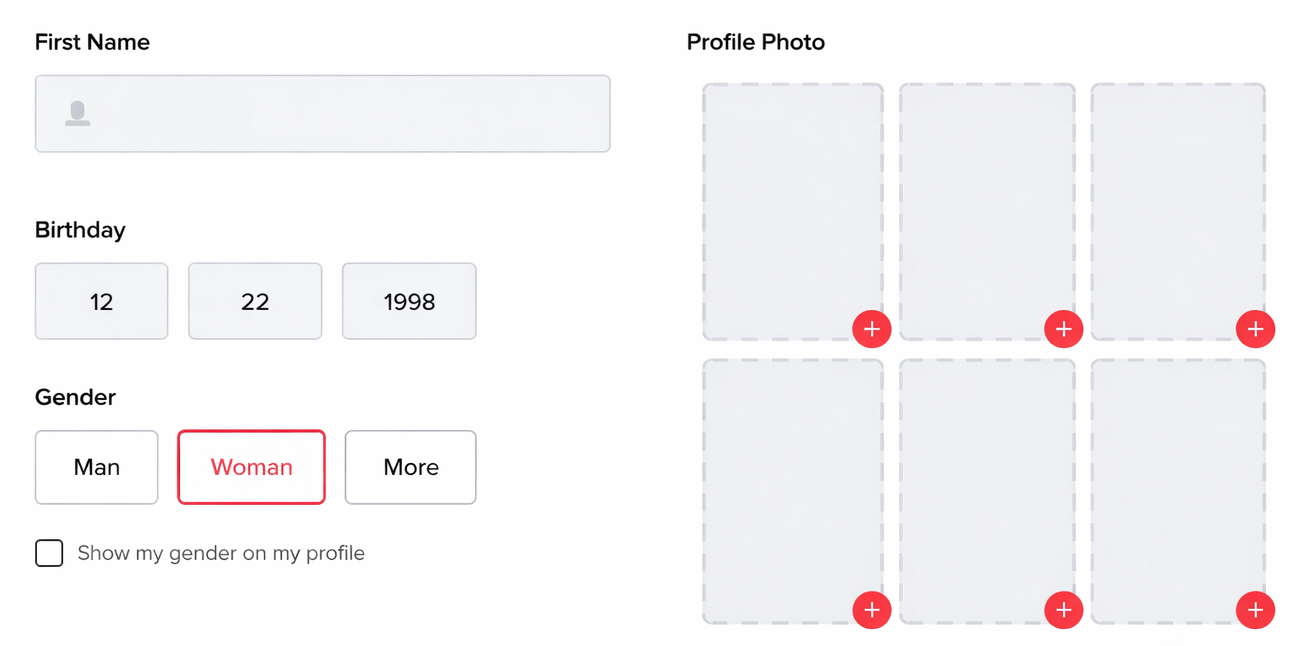
Task: Click the bottom-right empty profile photo slot
Action: 1178,480
